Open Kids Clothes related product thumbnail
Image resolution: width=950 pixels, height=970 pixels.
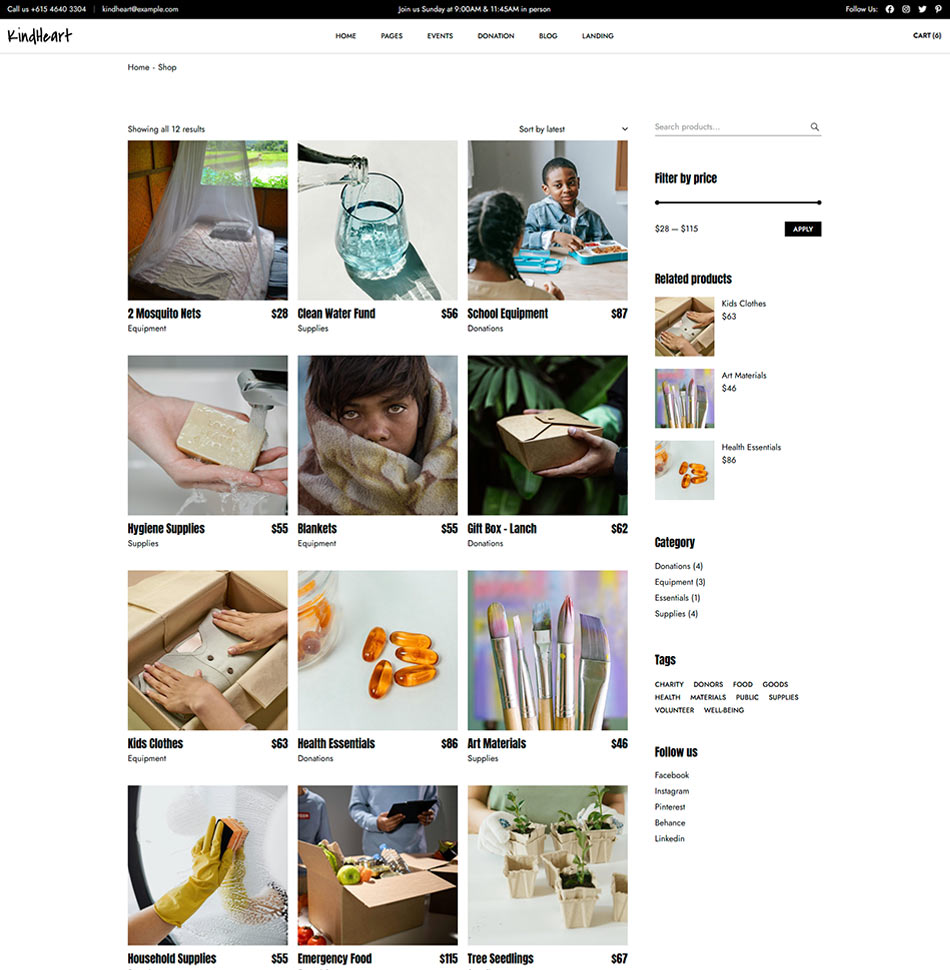pos(684,327)
